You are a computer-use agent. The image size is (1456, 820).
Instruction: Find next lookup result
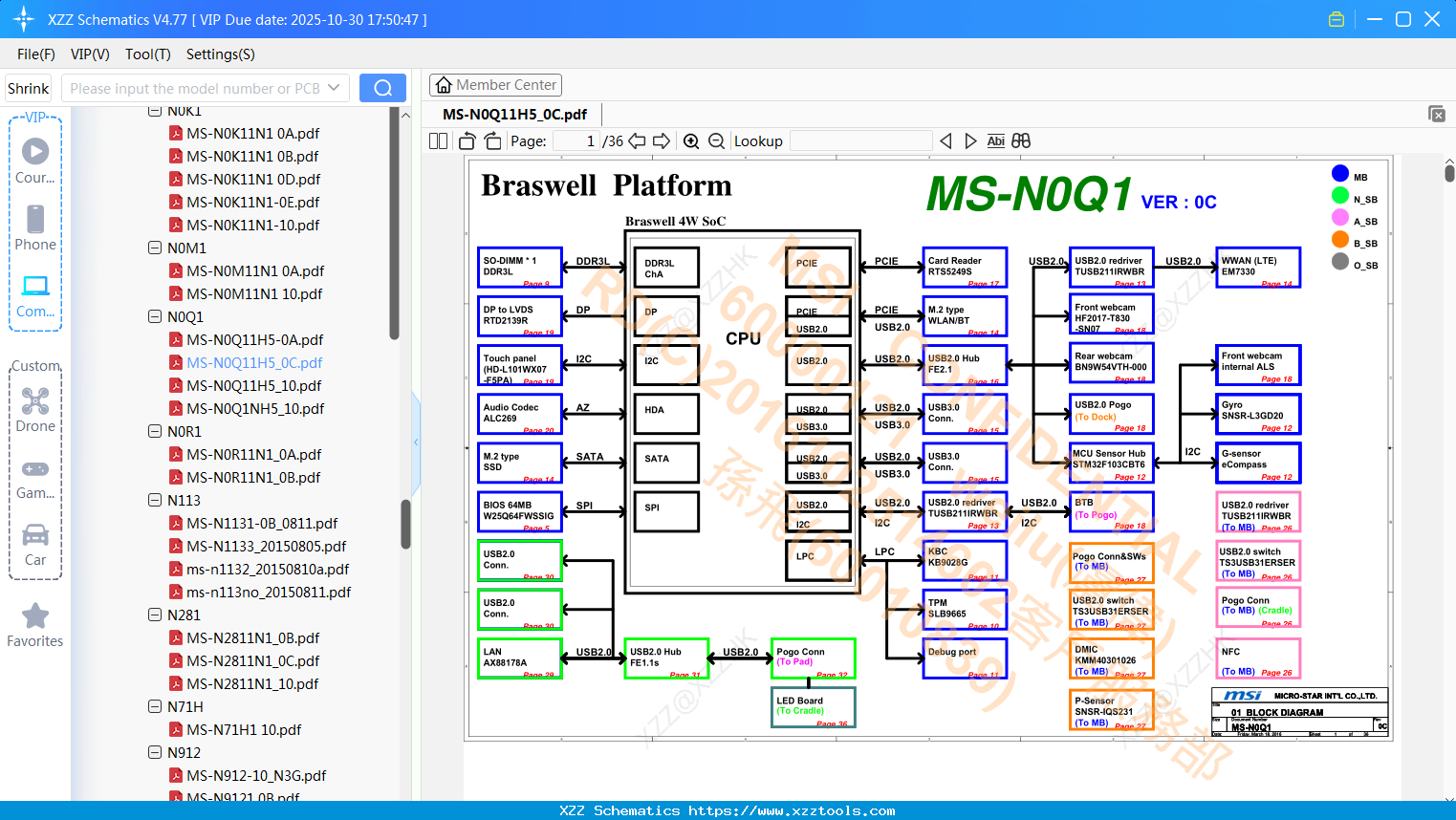pos(970,140)
